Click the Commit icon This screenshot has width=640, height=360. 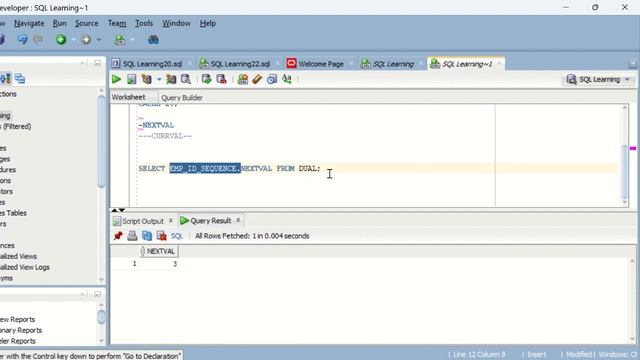click(x=207, y=79)
